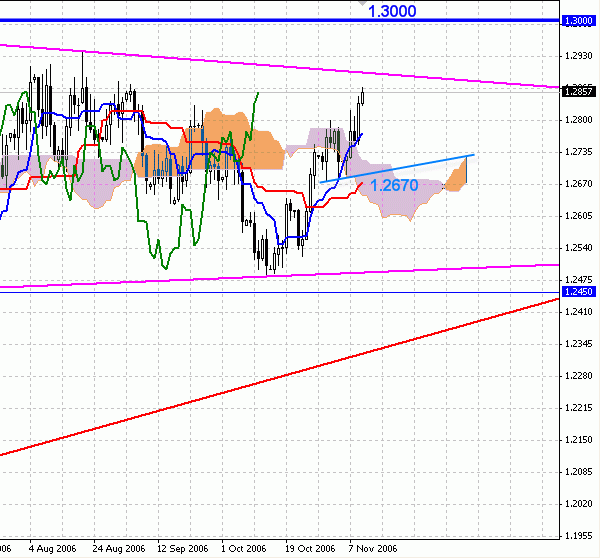Image resolution: width=600 pixels, height=558 pixels.
Task: Click the 1 Oct 2006 date label
Action: coord(243,549)
